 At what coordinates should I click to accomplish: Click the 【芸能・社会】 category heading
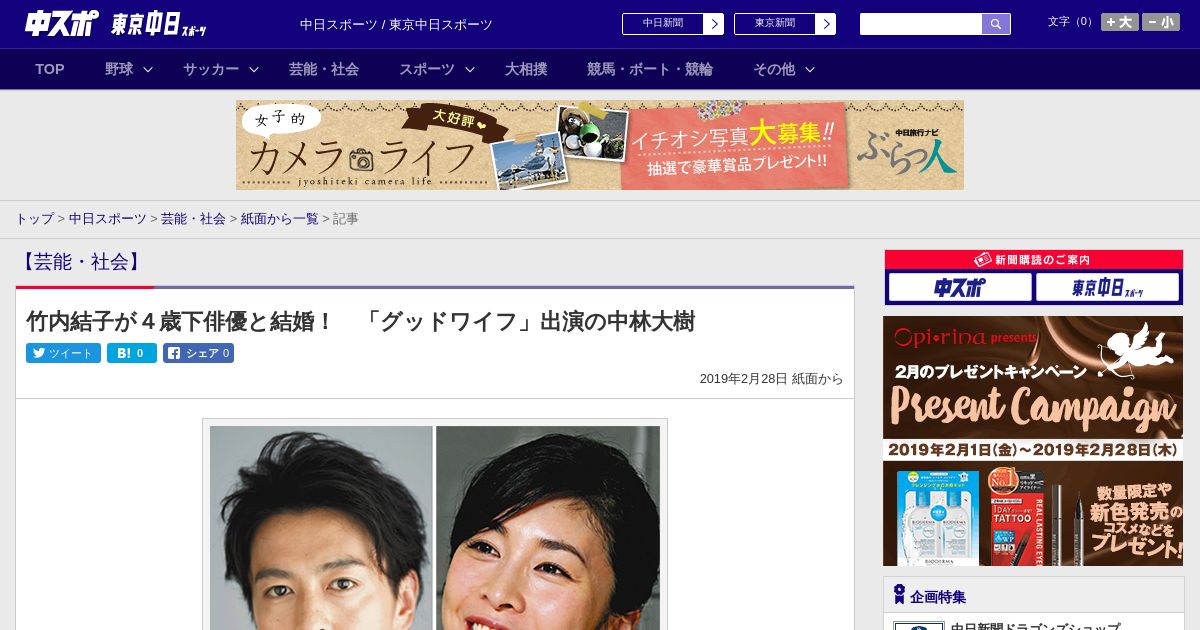(81, 262)
